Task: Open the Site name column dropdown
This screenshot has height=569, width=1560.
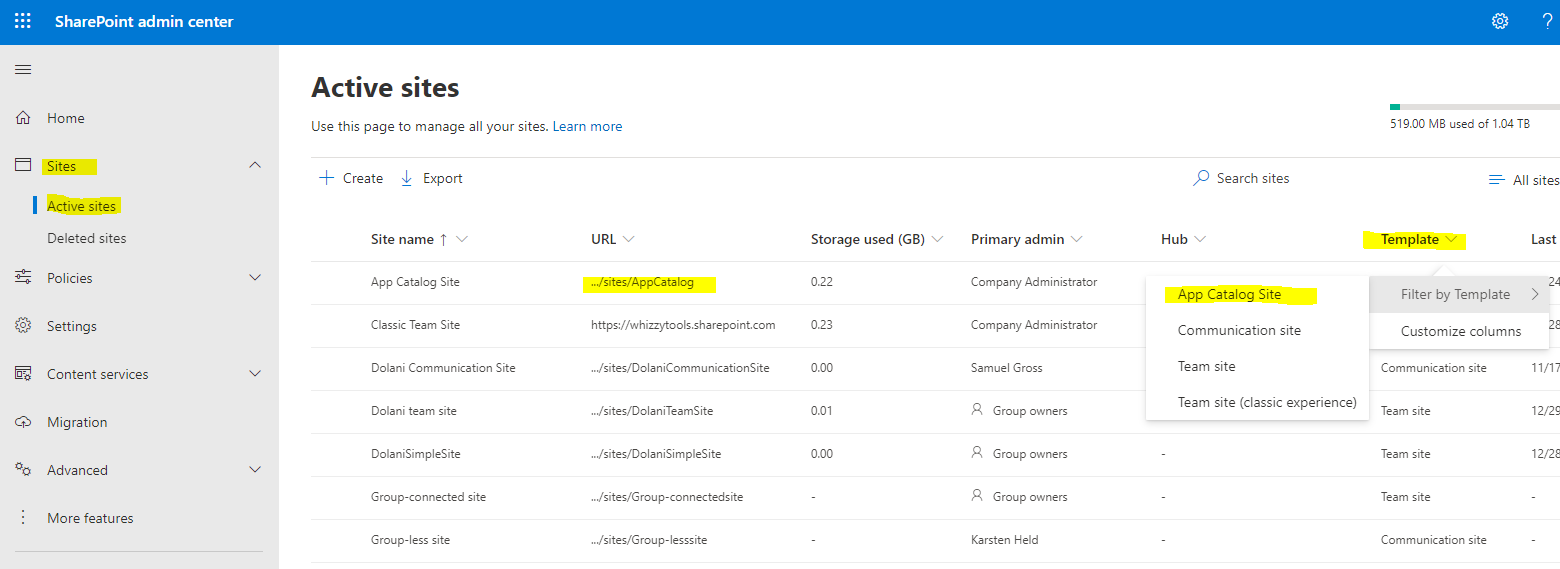Action: click(x=462, y=239)
